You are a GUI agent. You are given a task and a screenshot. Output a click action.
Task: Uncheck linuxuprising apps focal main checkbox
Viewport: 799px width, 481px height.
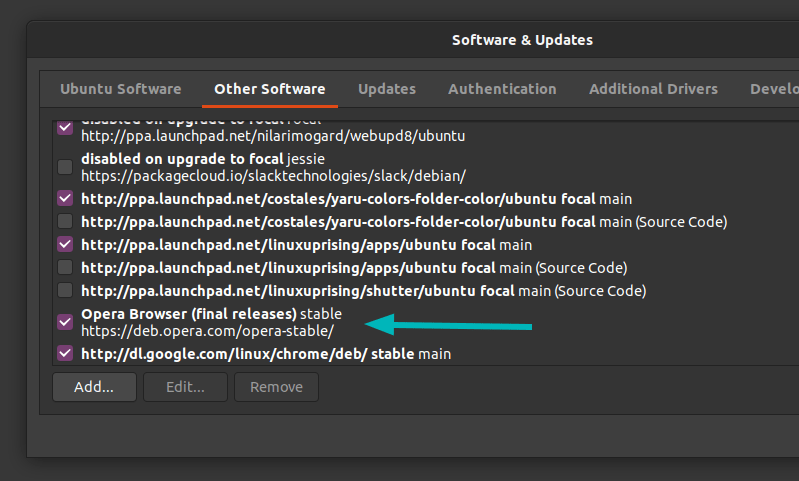tap(65, 244)
